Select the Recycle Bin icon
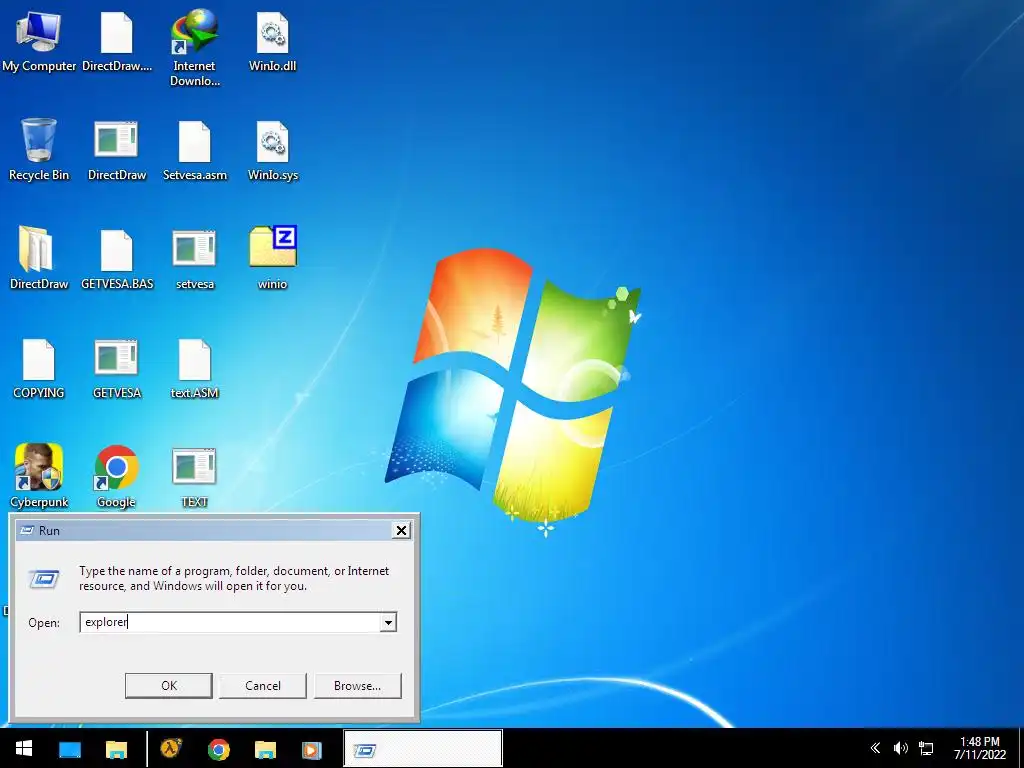This screenshot has width=1024, height=768. tap(39, 150)
